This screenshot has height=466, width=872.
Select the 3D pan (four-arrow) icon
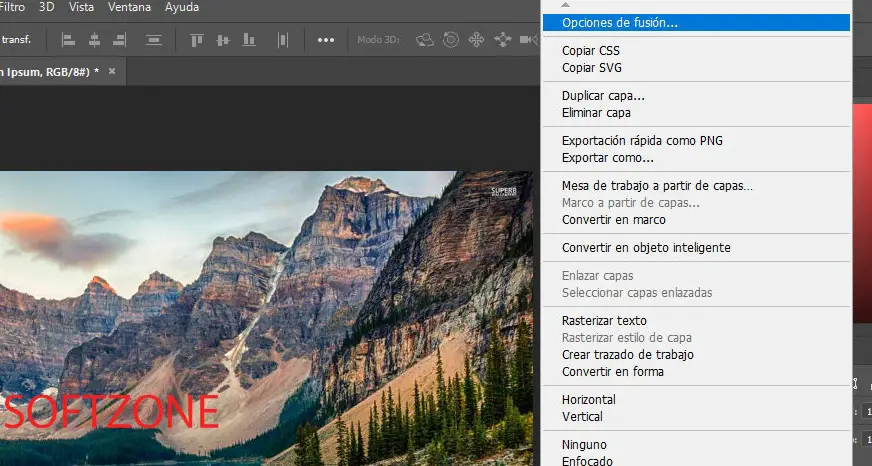click(476, 40)
